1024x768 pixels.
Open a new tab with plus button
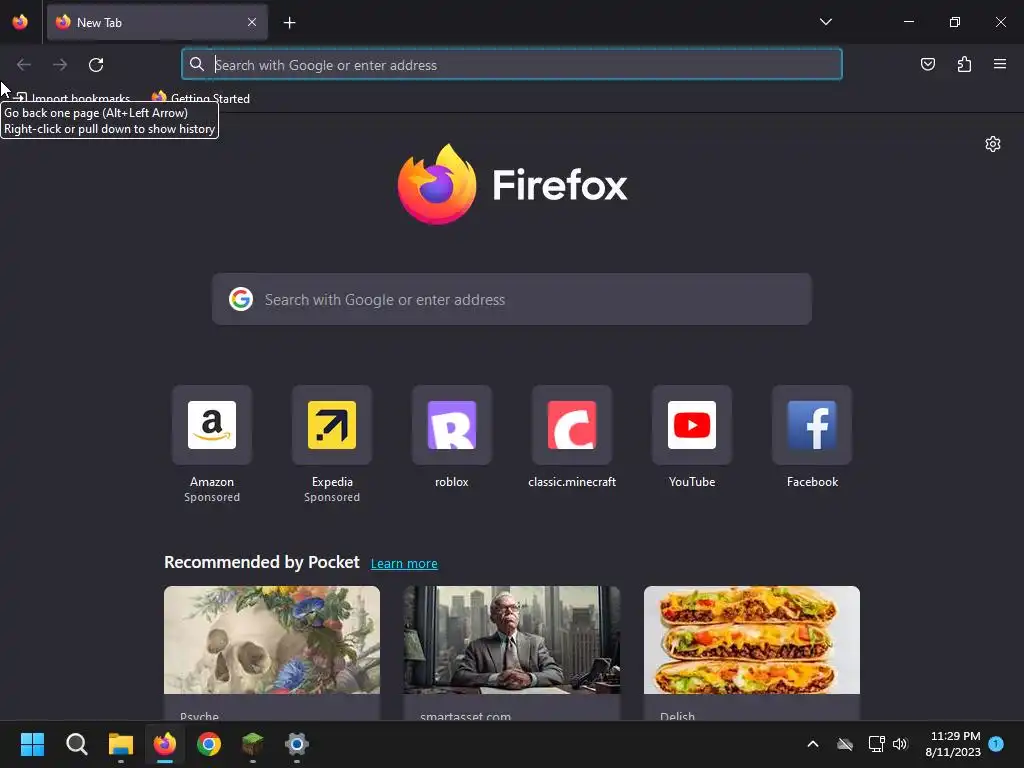pyautogui.click(x=289, y=23)
